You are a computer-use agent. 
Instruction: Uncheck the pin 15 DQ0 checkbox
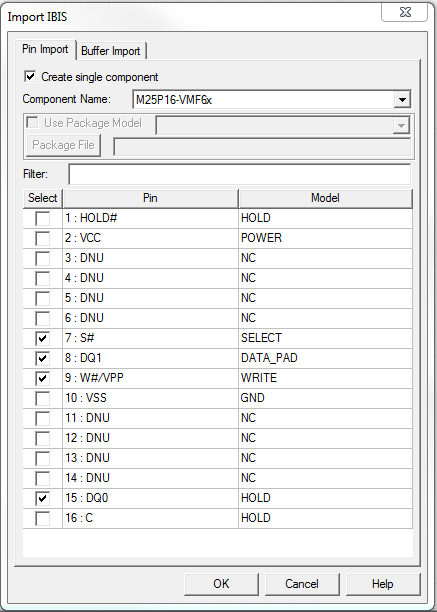(x=43, y=498)
